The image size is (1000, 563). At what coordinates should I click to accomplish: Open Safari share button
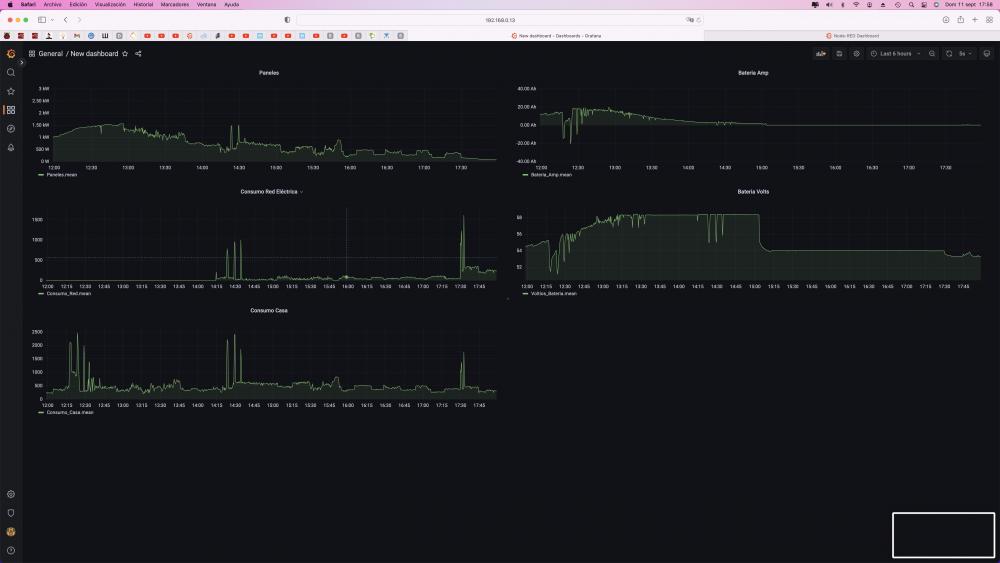click(960, 20)
